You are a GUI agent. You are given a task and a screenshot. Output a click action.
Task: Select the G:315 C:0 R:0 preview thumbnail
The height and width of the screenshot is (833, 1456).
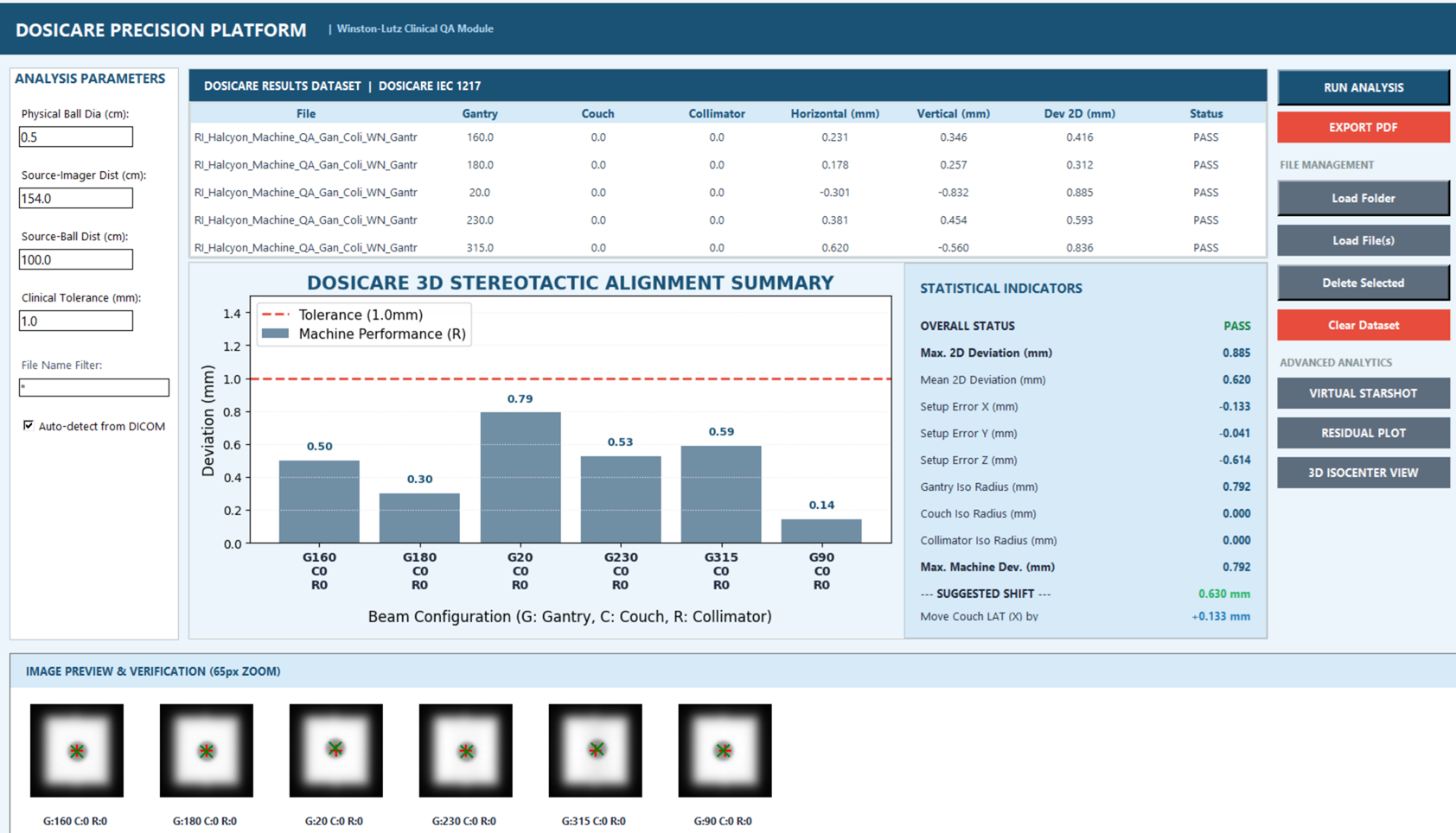click(596, 750)
